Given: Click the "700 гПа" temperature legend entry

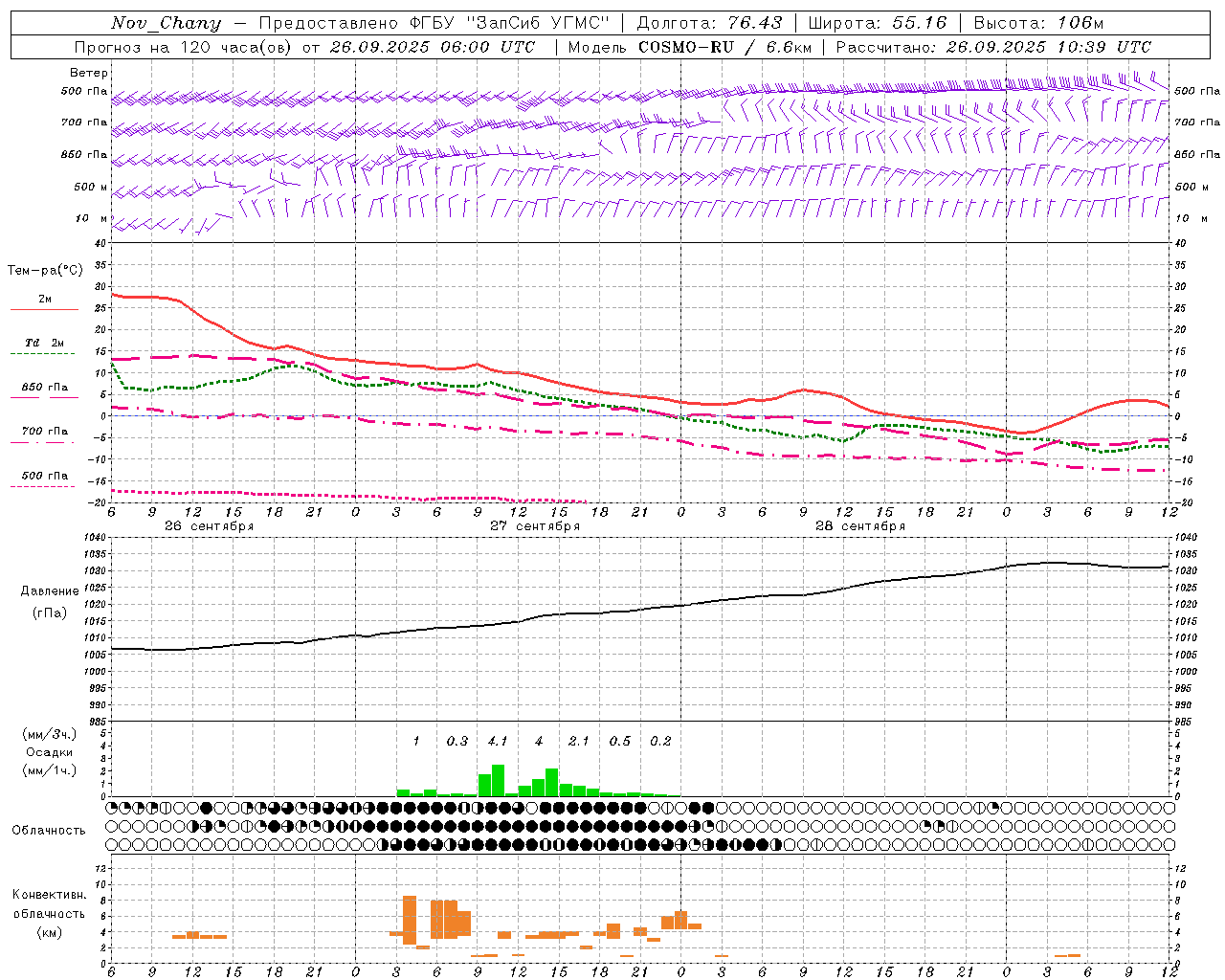Looking at the screenshot, I should pyautogui.click(x=45, y=432).
